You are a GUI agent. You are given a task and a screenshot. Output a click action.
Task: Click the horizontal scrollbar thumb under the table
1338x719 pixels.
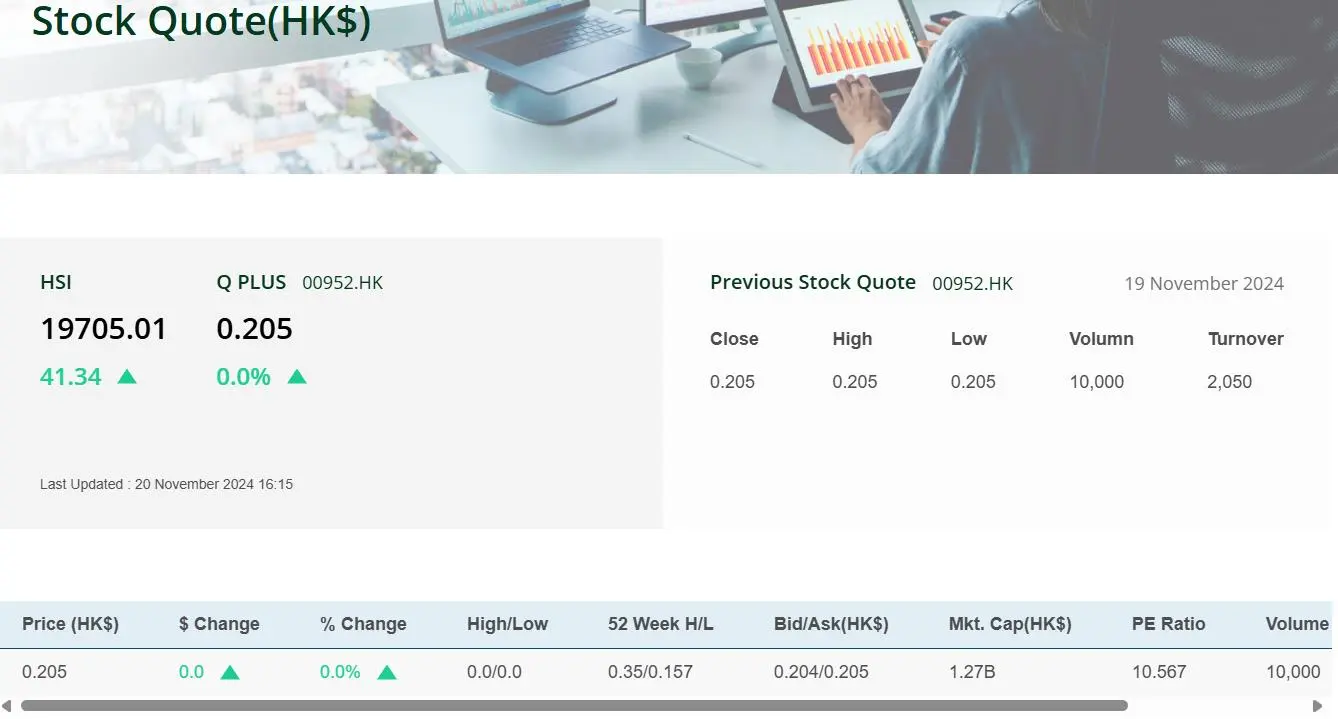pos(574,706)
